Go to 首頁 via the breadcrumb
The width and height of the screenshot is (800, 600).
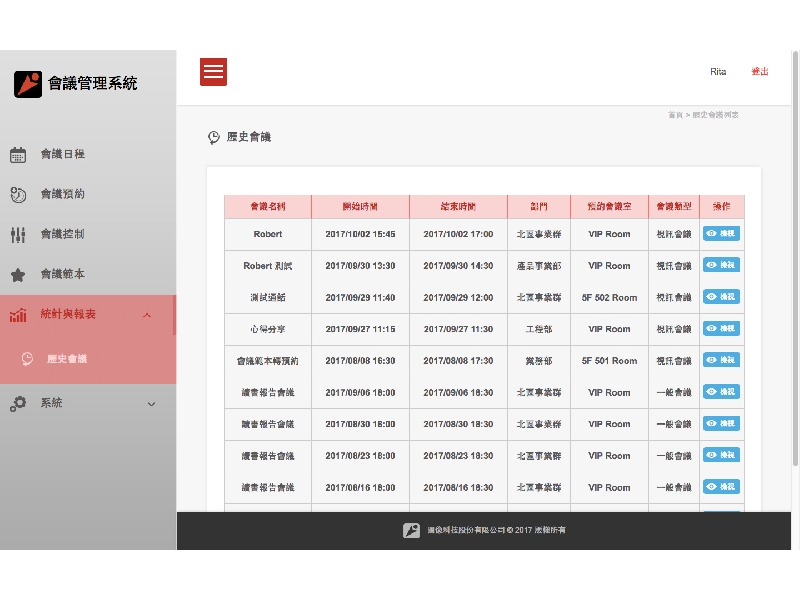point(675,115)
